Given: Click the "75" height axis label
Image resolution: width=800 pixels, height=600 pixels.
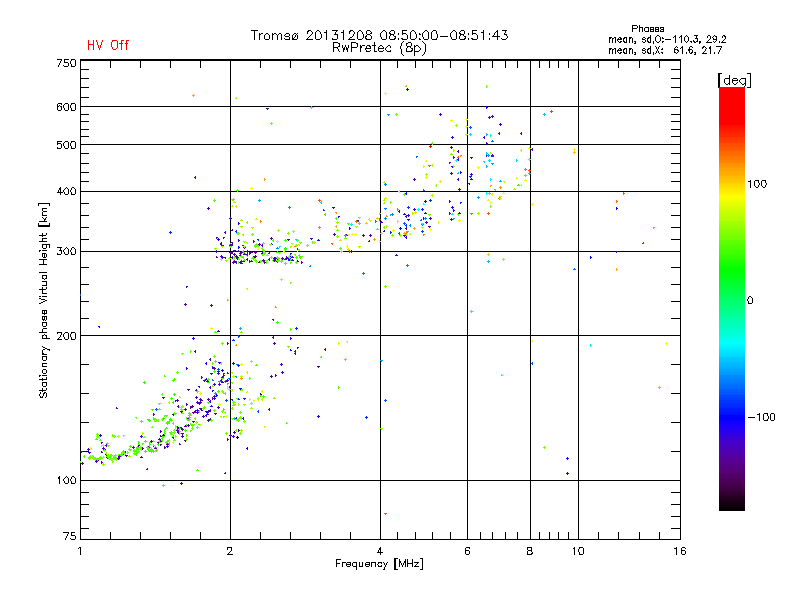Looking at the screenshot, I should (70, 536).
